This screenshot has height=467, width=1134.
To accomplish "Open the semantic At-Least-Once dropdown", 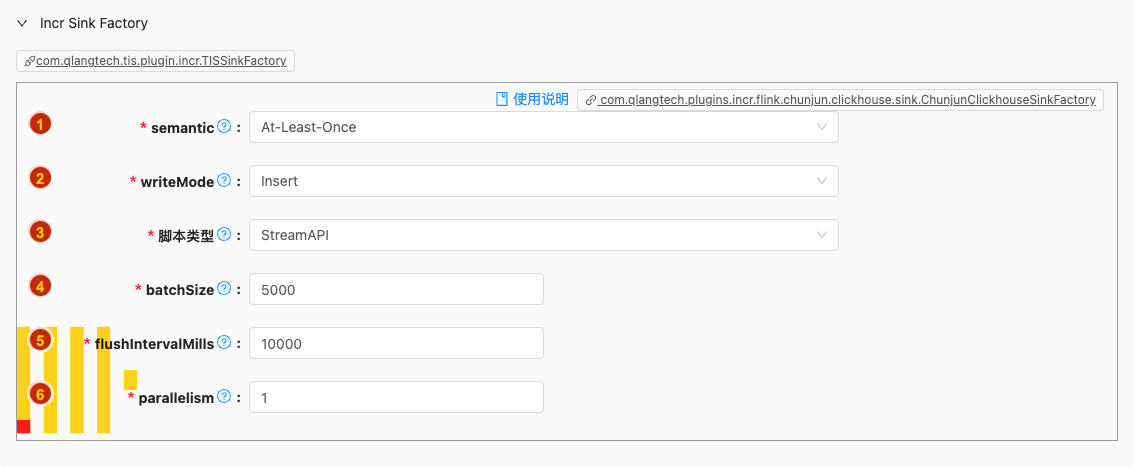I will [x=543, y=127].
